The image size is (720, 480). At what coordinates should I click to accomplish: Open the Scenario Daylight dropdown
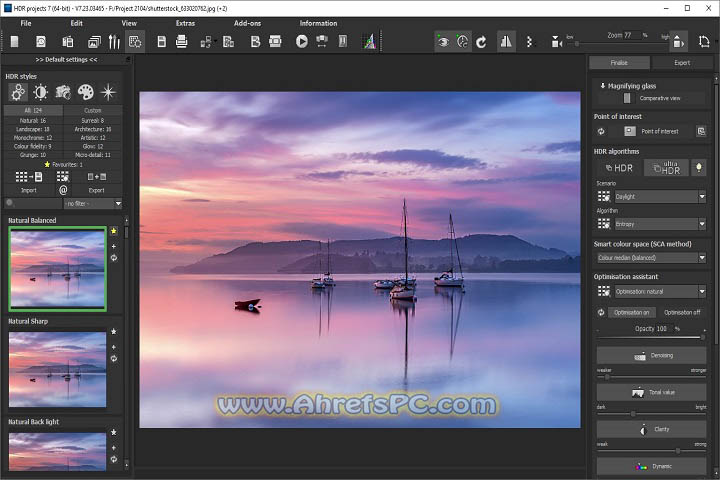coord(660,197)
